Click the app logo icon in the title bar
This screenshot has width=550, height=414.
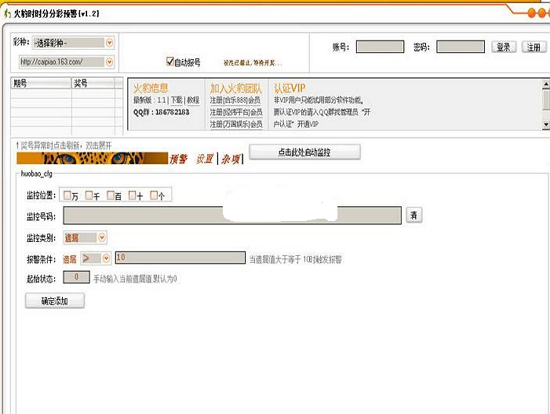coord(7,14)
